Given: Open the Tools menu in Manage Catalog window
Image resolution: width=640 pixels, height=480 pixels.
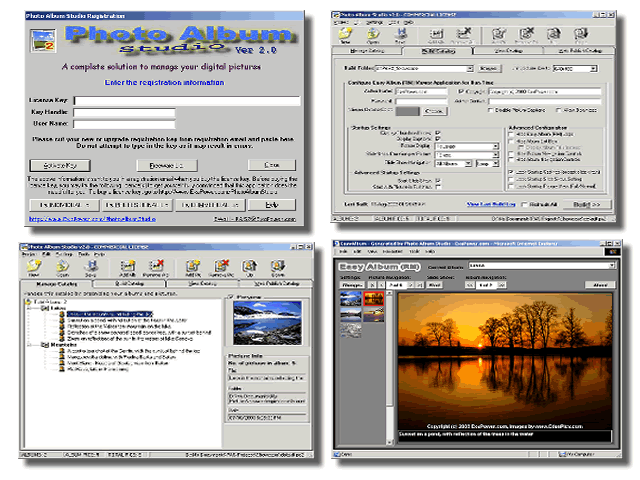Looking at the screenshot, I should pos(84,254).
